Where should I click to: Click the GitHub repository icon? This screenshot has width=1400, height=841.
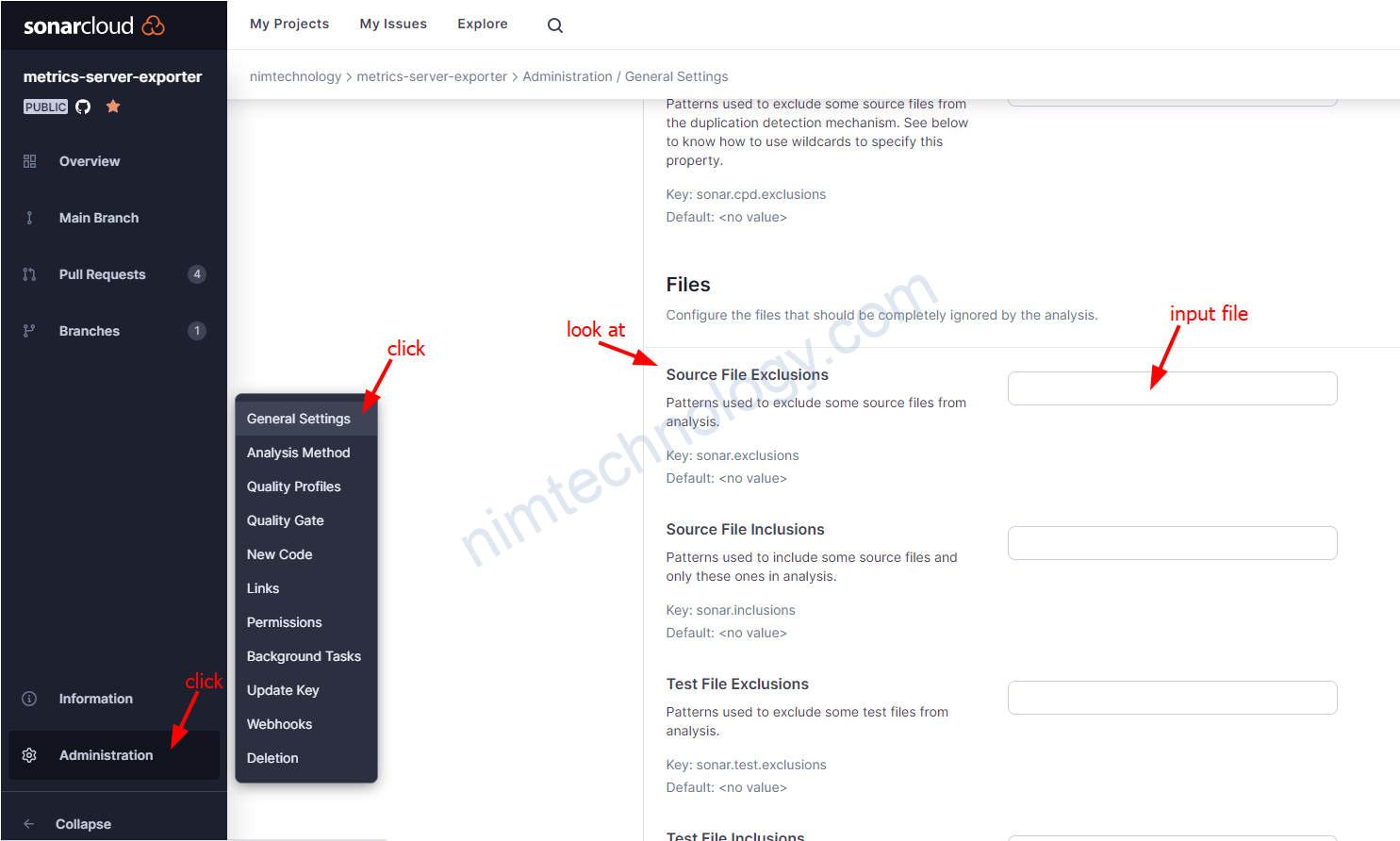(83, 107)
